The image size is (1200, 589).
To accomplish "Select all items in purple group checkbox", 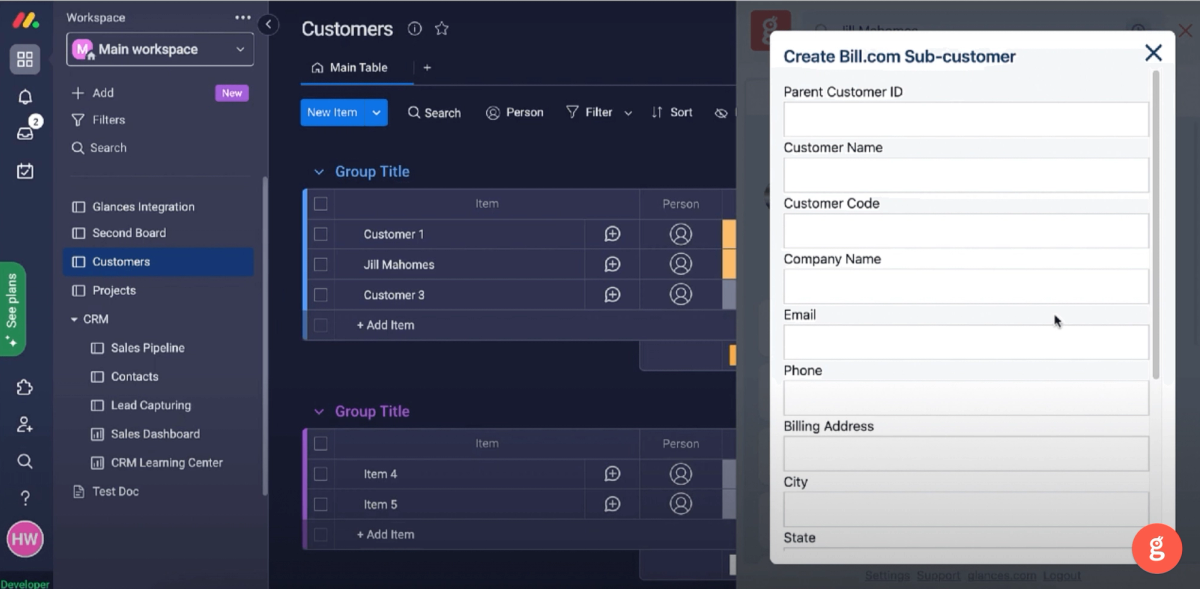I will 320,444.
